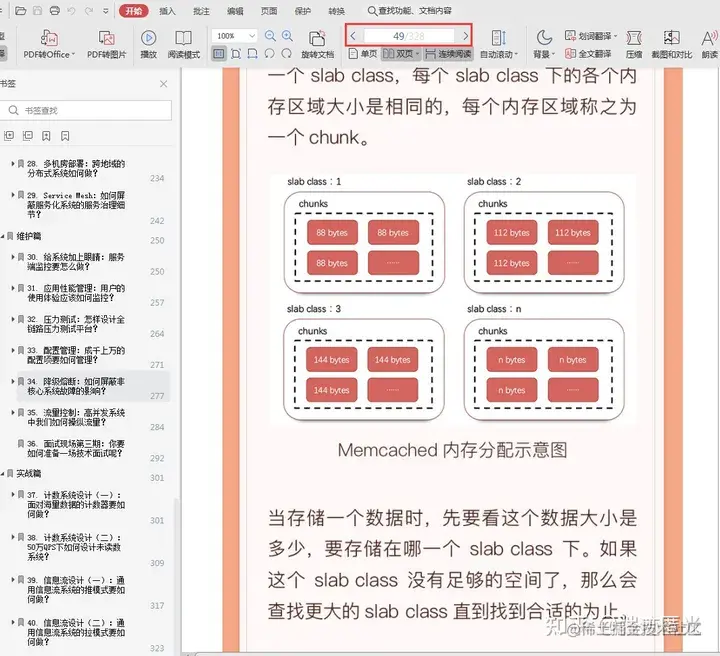This screenshot has height=656, width=720.
Task: Click the page number field 49/328
Action: (409, 36)
